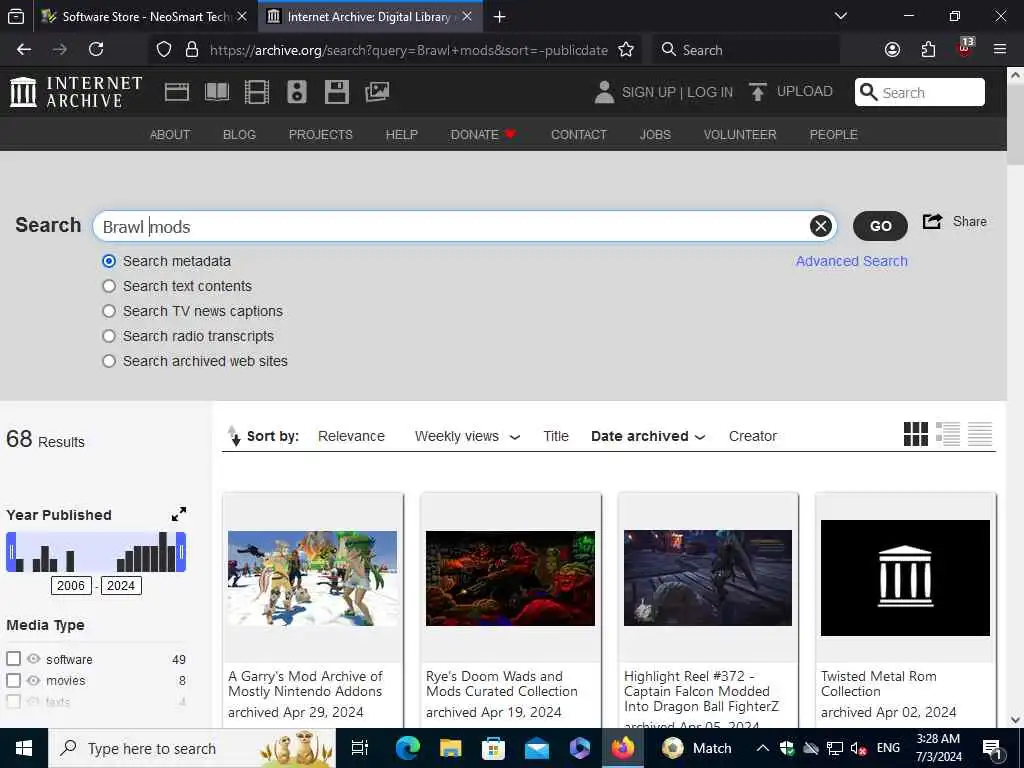The width and height of the screenshot is (1024, 768).
Task: Clear the Brawl mods search field
Action: [820, 227]
